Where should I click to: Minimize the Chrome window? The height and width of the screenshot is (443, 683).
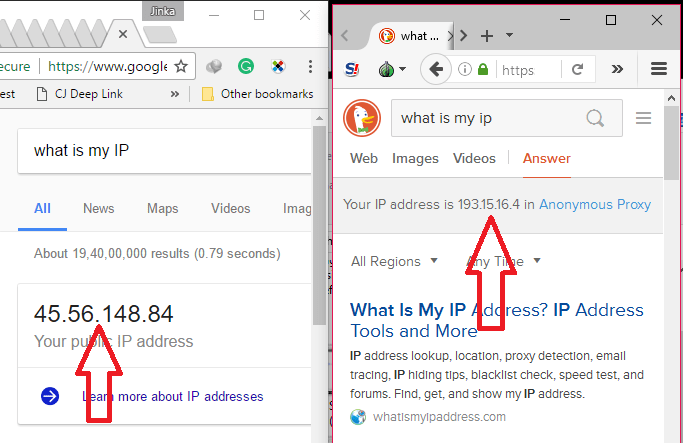214,15
